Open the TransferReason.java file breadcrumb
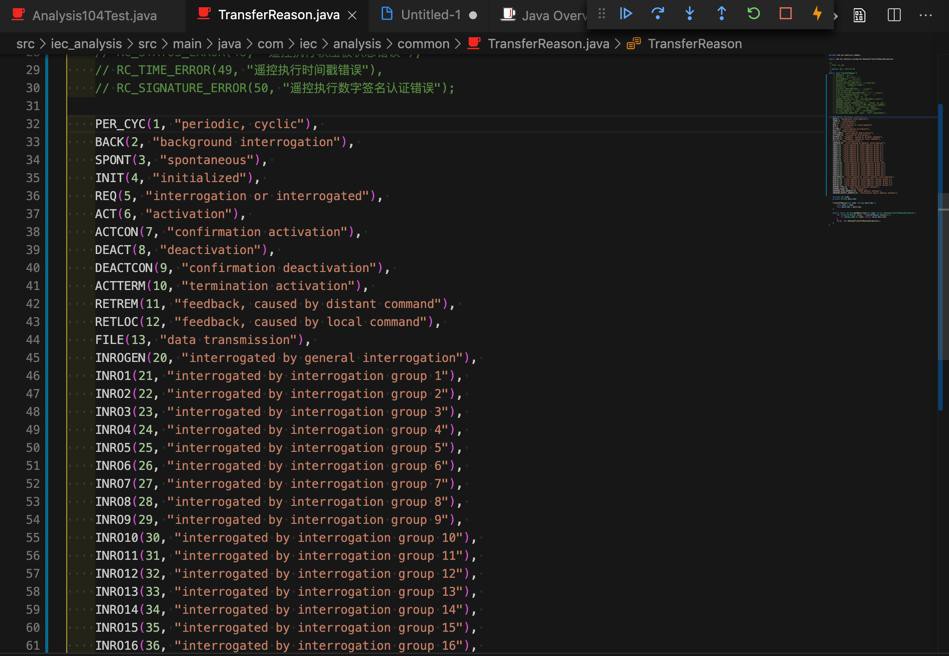The image size is (949, 656). (548, 44)
